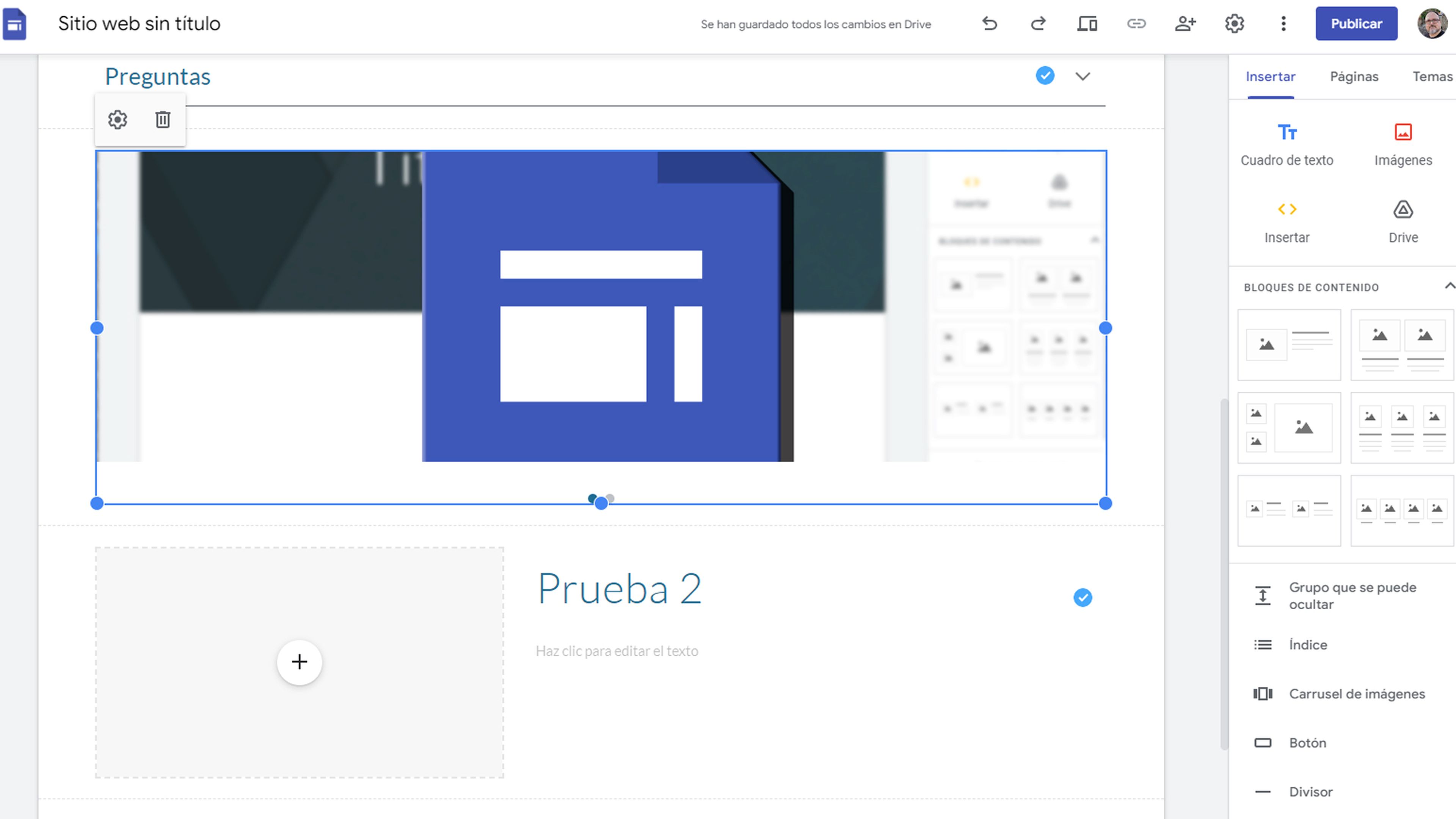The height and width of the screenshot is (819, 1456).
Task: Open the Google Sites home logo
Action: tap(14, 24)
